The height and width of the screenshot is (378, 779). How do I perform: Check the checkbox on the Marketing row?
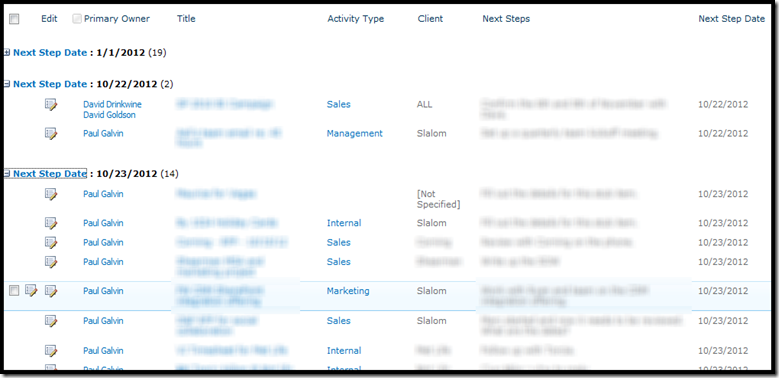coord(14,291)
